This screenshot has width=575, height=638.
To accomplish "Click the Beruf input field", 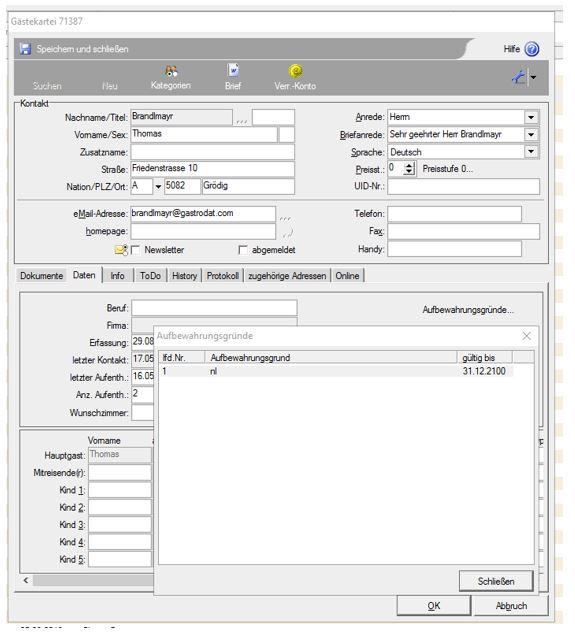I will tap(214, 308).
